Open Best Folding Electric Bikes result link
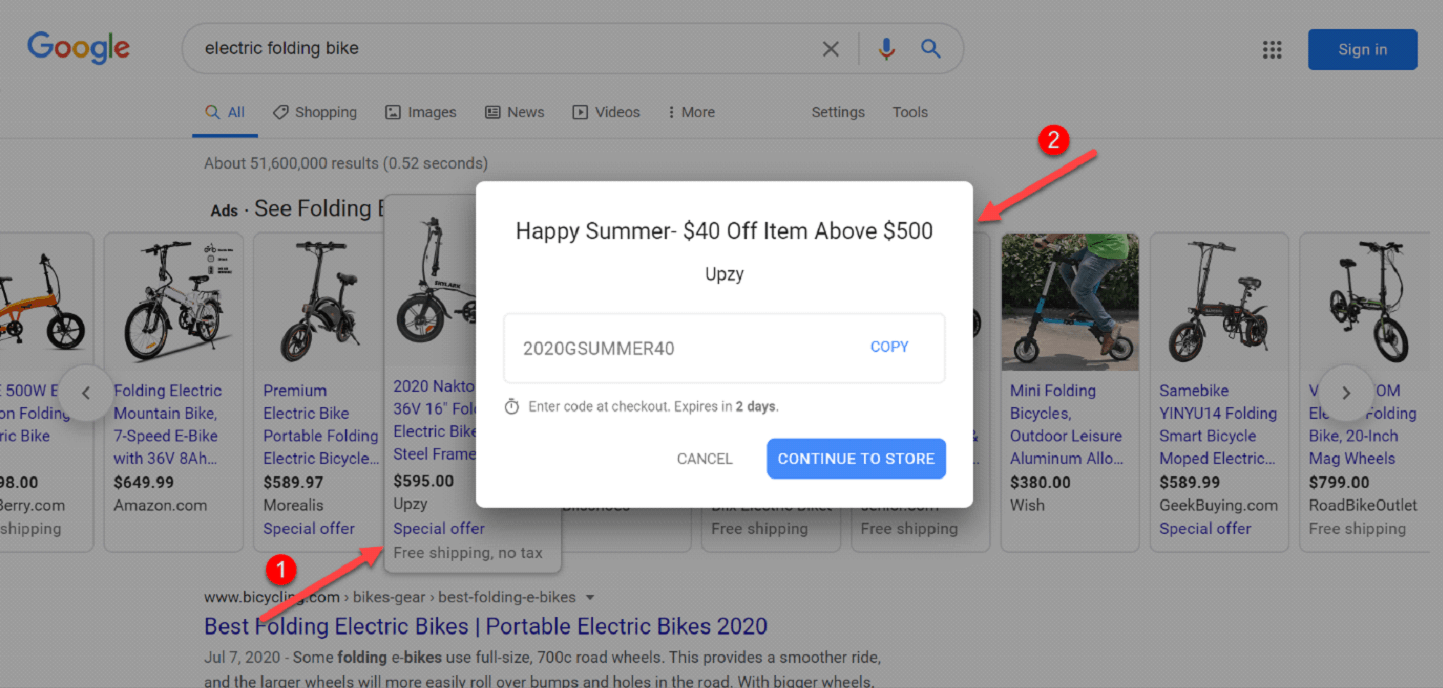The image size is (1443, 688). pyautogui.click(x=486, y=627)
